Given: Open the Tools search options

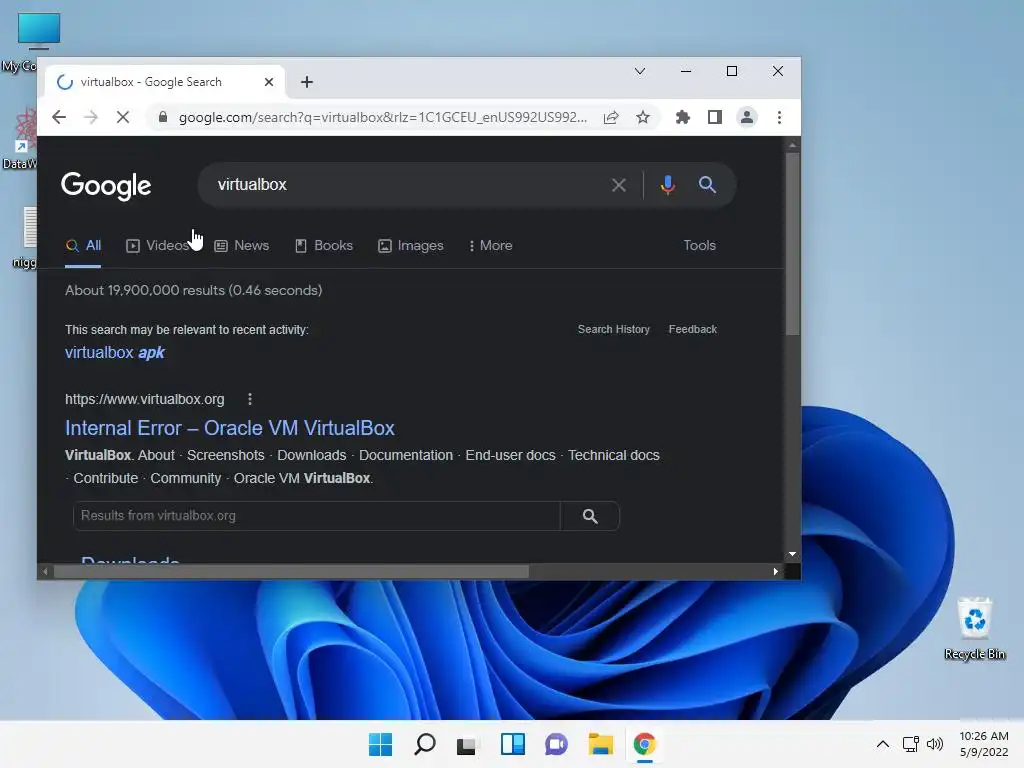Looking at the screenshot, I should tap(699, 246).
